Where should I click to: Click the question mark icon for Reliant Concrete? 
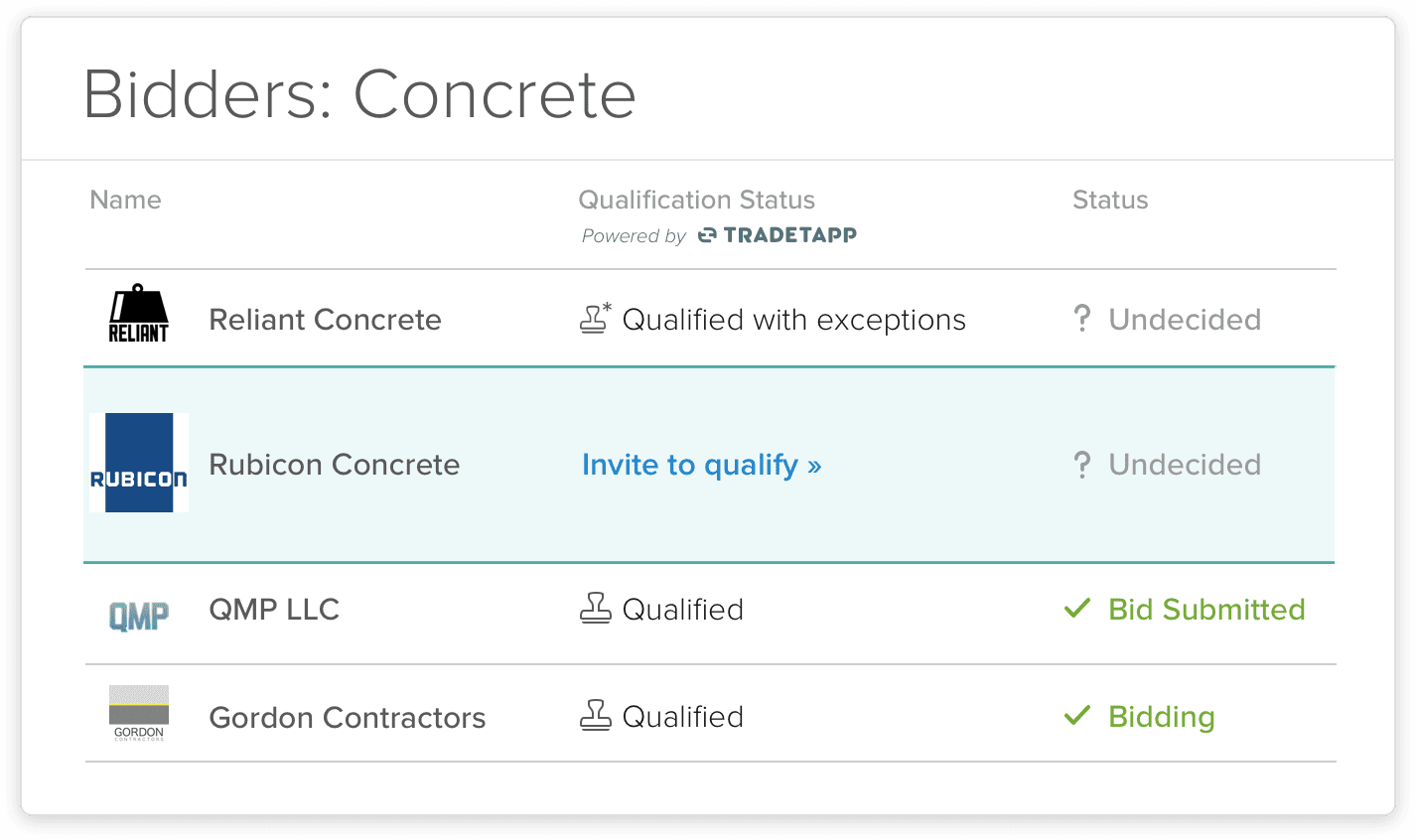1082,319
